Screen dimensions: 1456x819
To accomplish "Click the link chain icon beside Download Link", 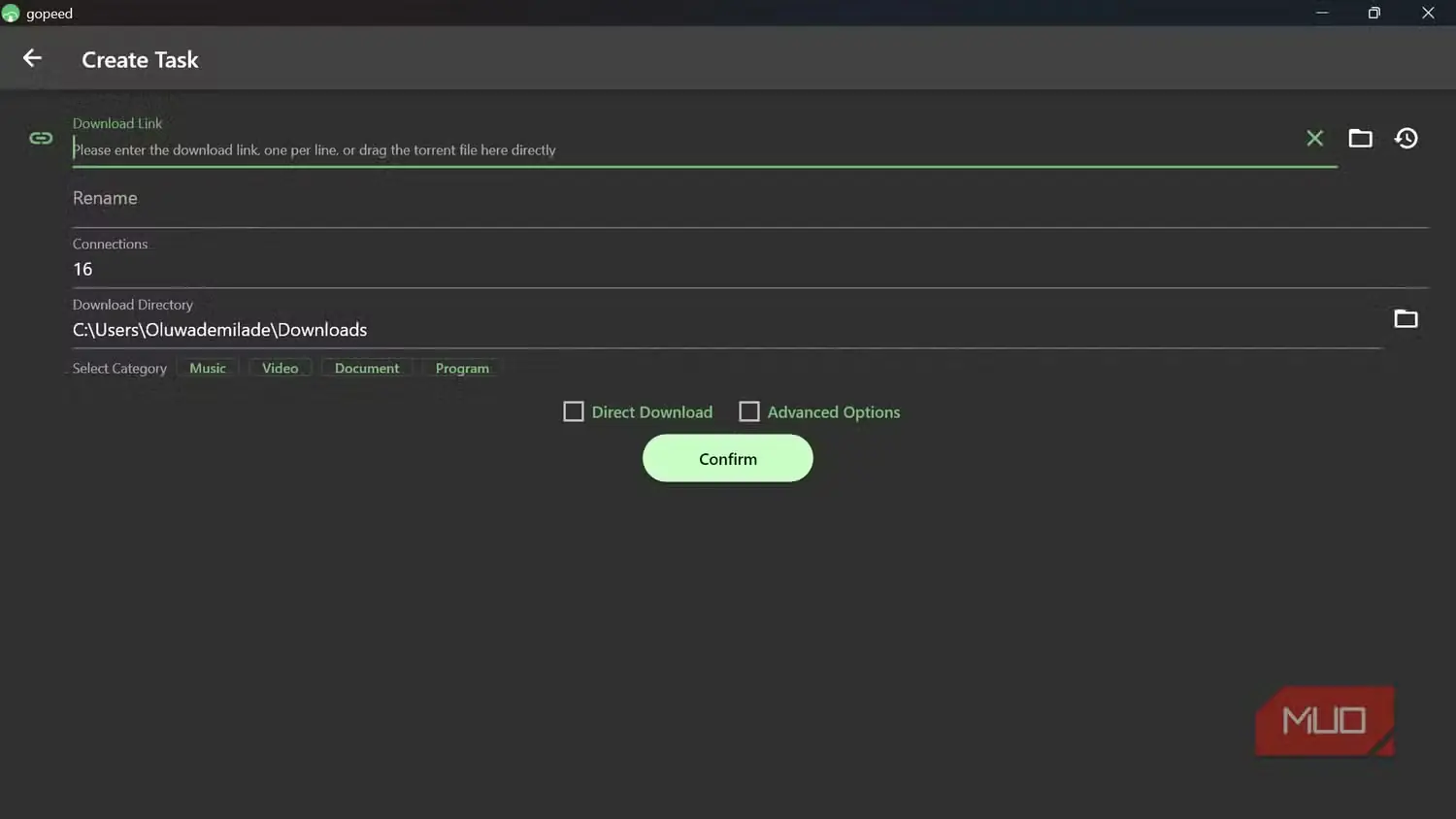I will [x=41, y=138].
